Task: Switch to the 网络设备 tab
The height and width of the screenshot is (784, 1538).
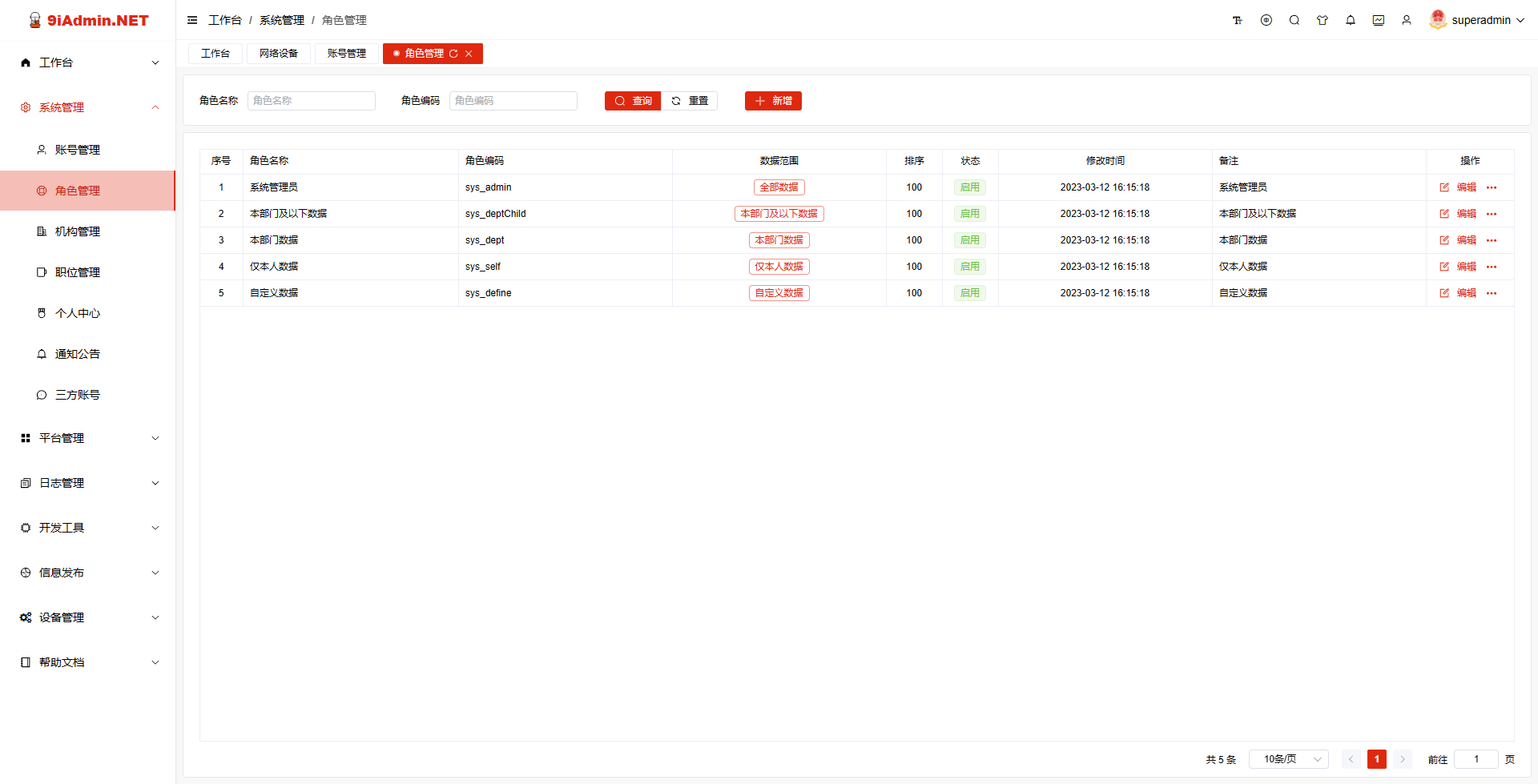Action: pyautogui.click(x=279, y=53)
